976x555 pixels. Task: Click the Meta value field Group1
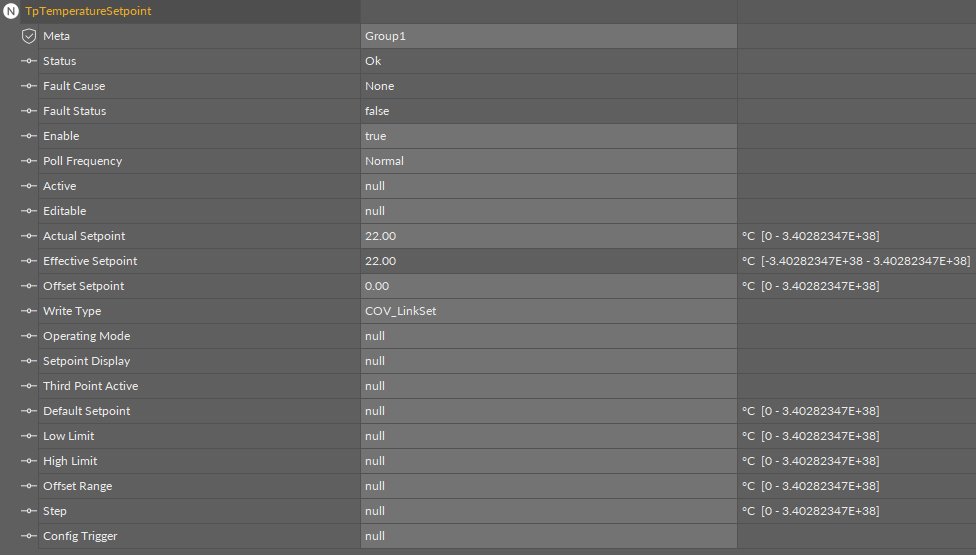click(548, 36)
